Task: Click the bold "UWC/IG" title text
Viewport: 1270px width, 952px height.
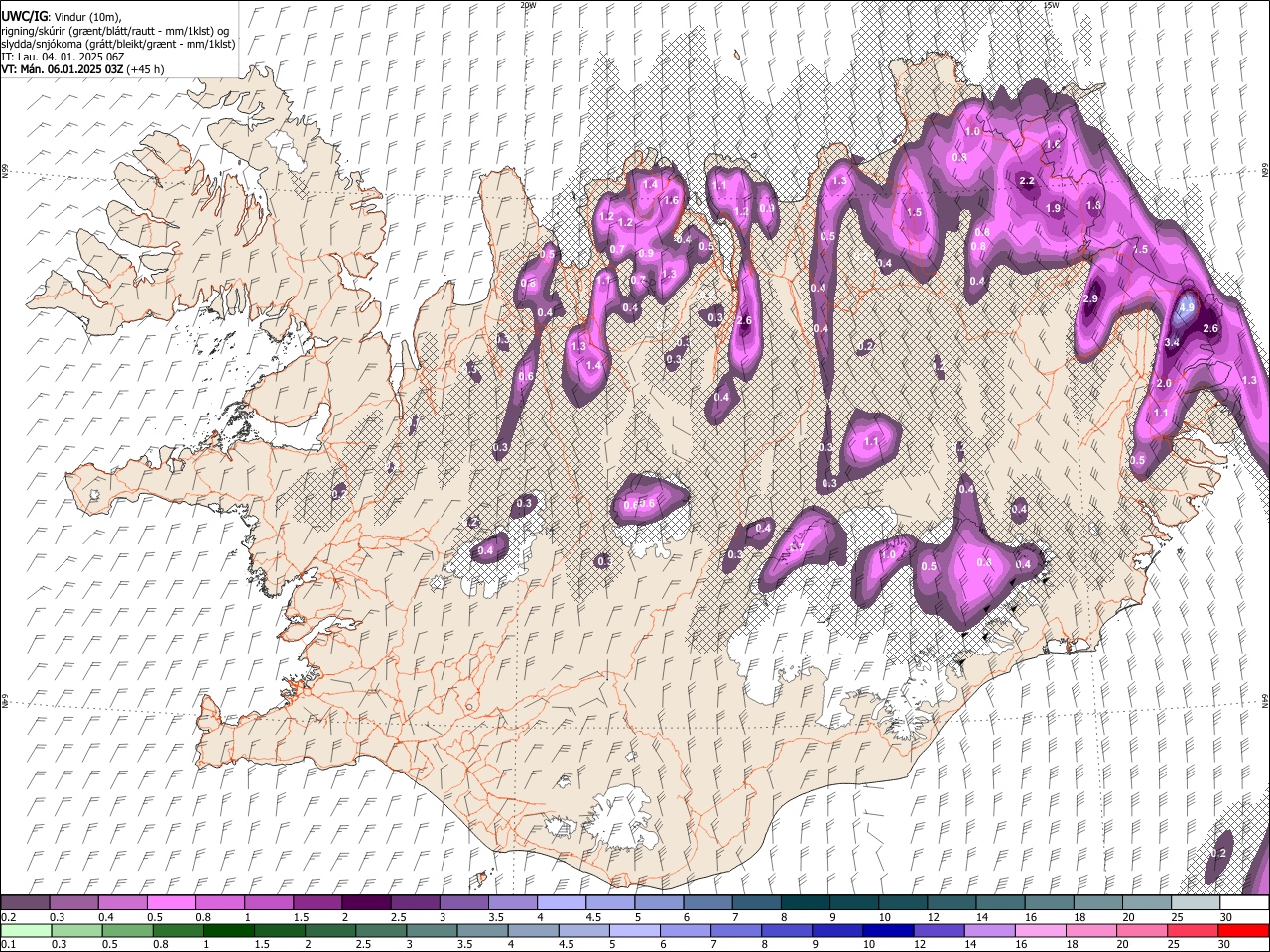Action: pos(24,17)
